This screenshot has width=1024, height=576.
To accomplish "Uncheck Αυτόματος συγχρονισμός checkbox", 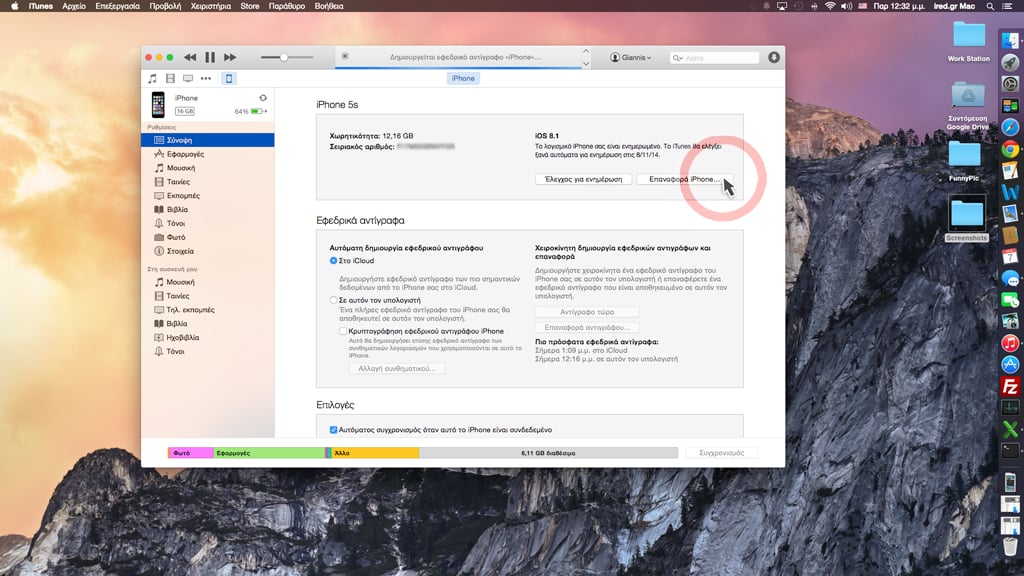I will (334, 430).
